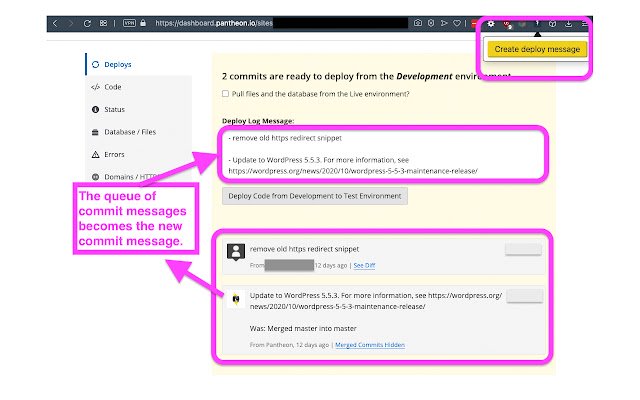The width and height of the screenshot is (640, 400).
Task: Click the Code brackets icon
Action: 96,87
